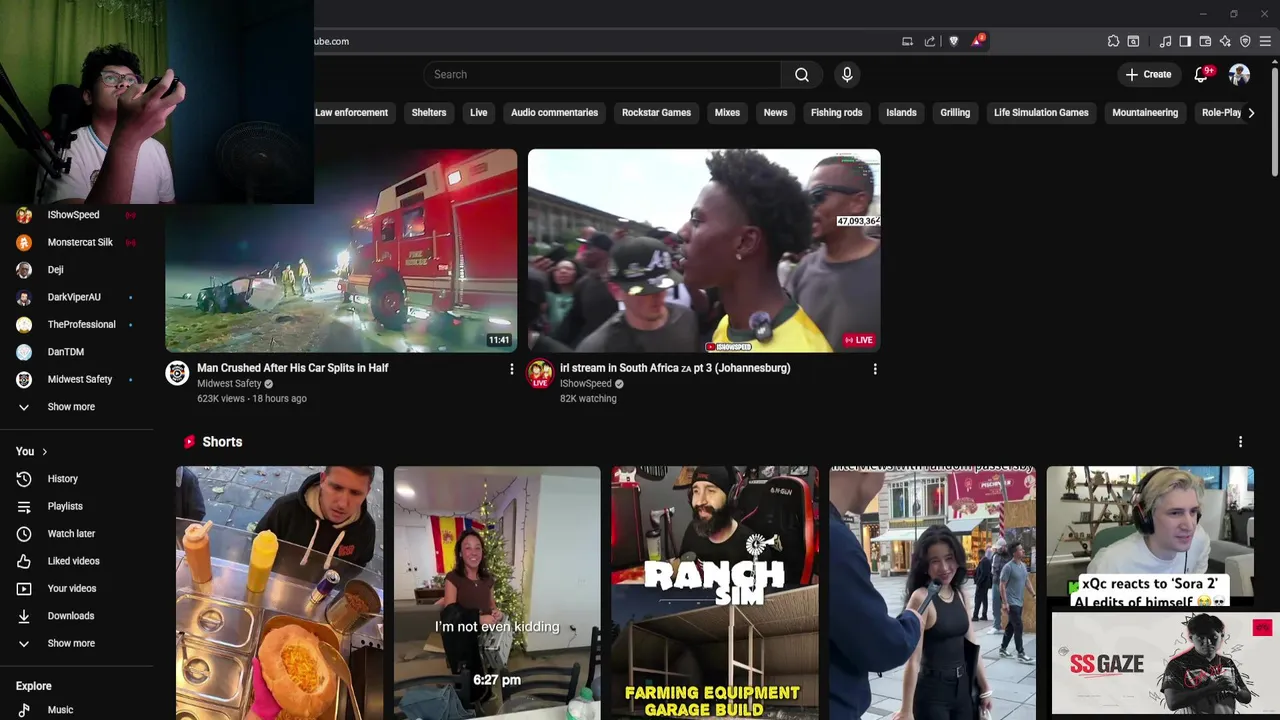
Task: Open Brave Playlist music note icon
Action: coord(1165,41)
